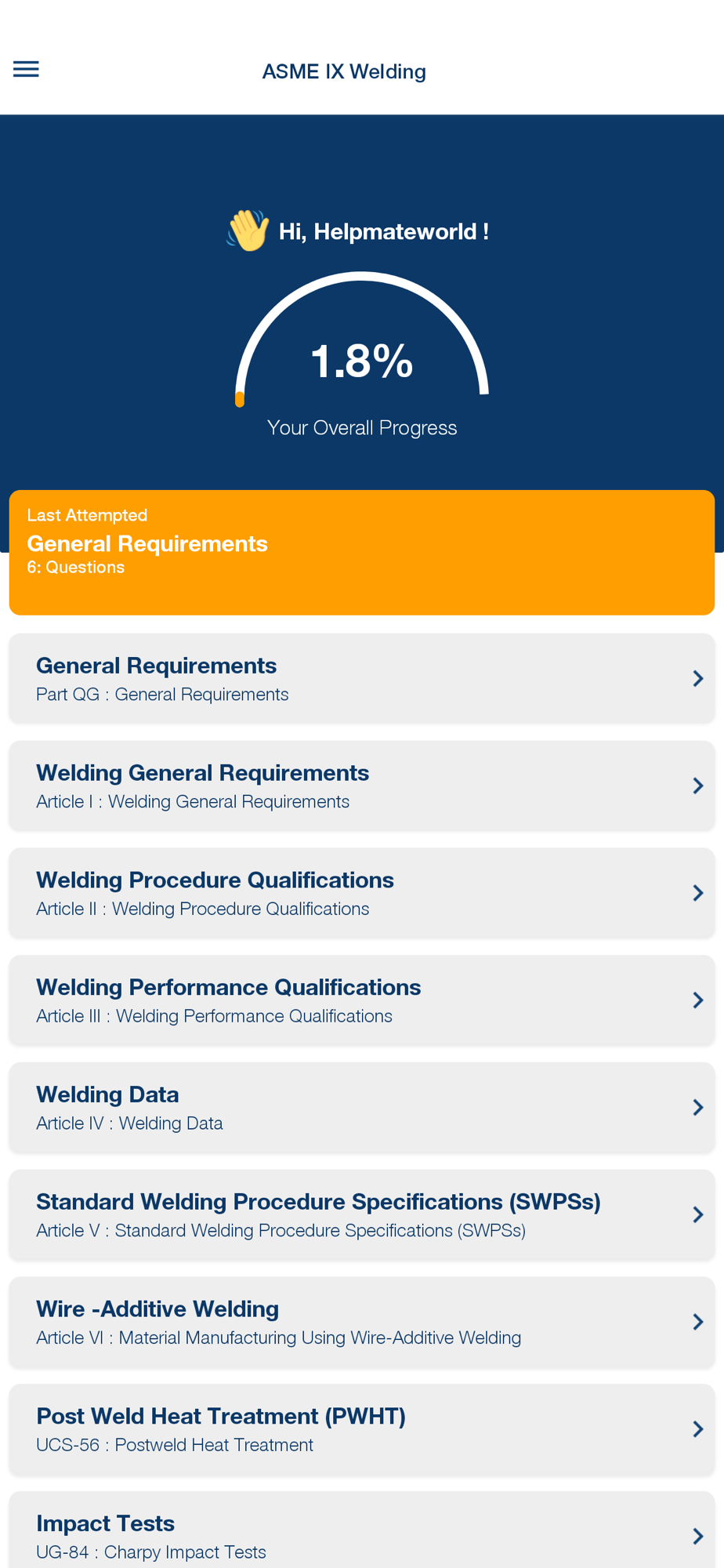
Task: Click the Welding Data chevron arrow
Action: pos(697,1107)
